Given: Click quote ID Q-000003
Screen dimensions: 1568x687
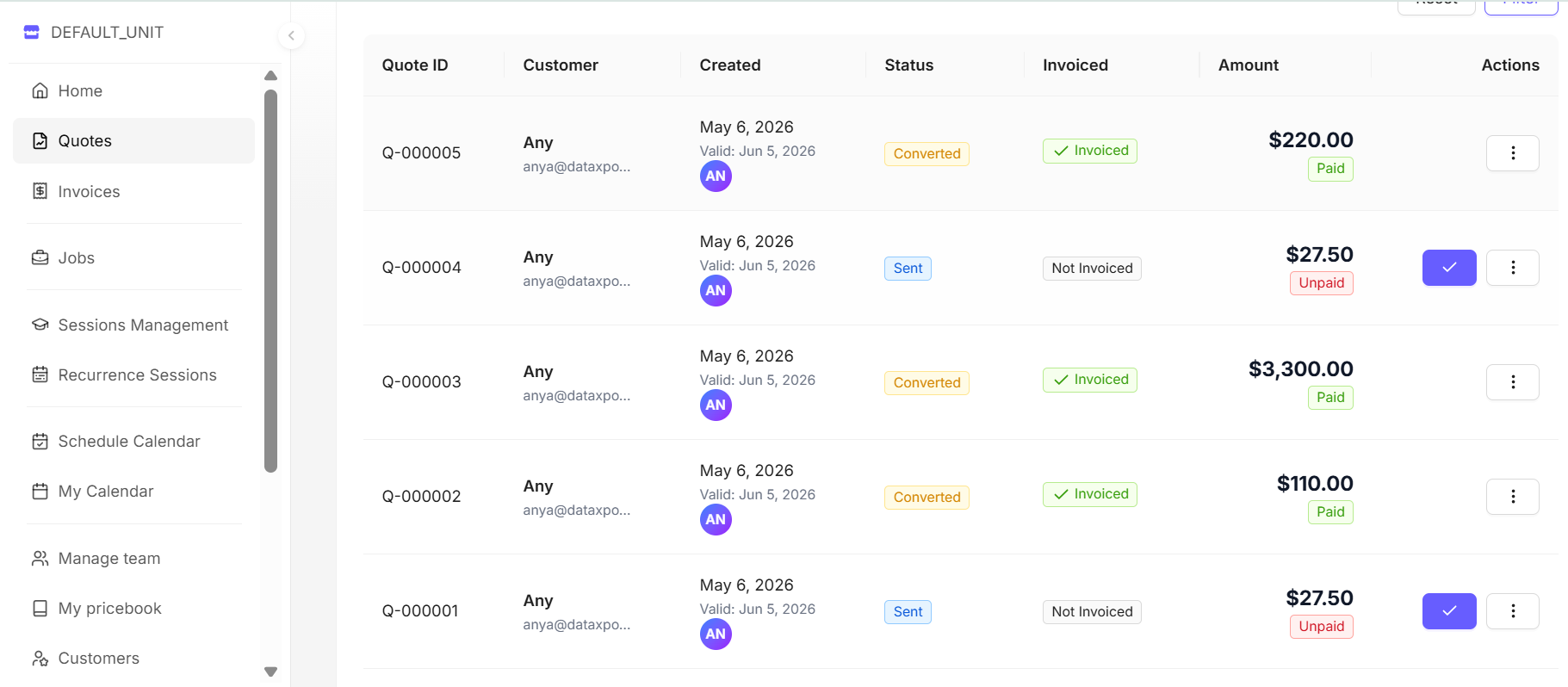Looking at the screenshot, I should point(421,382).
